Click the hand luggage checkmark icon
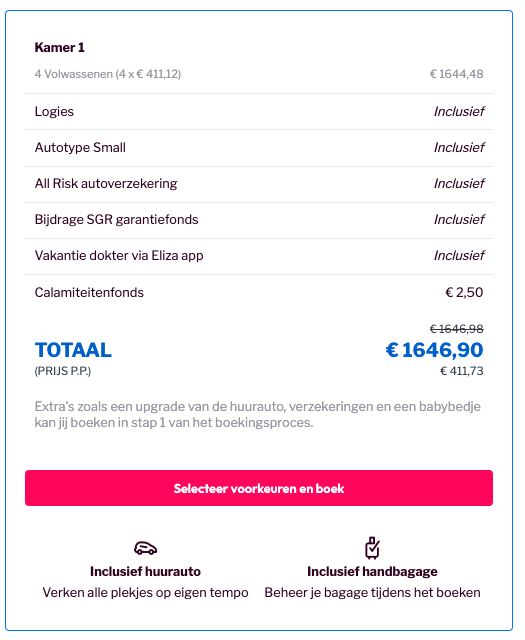This screenshot has width=525, height=640. coord(372,547)
